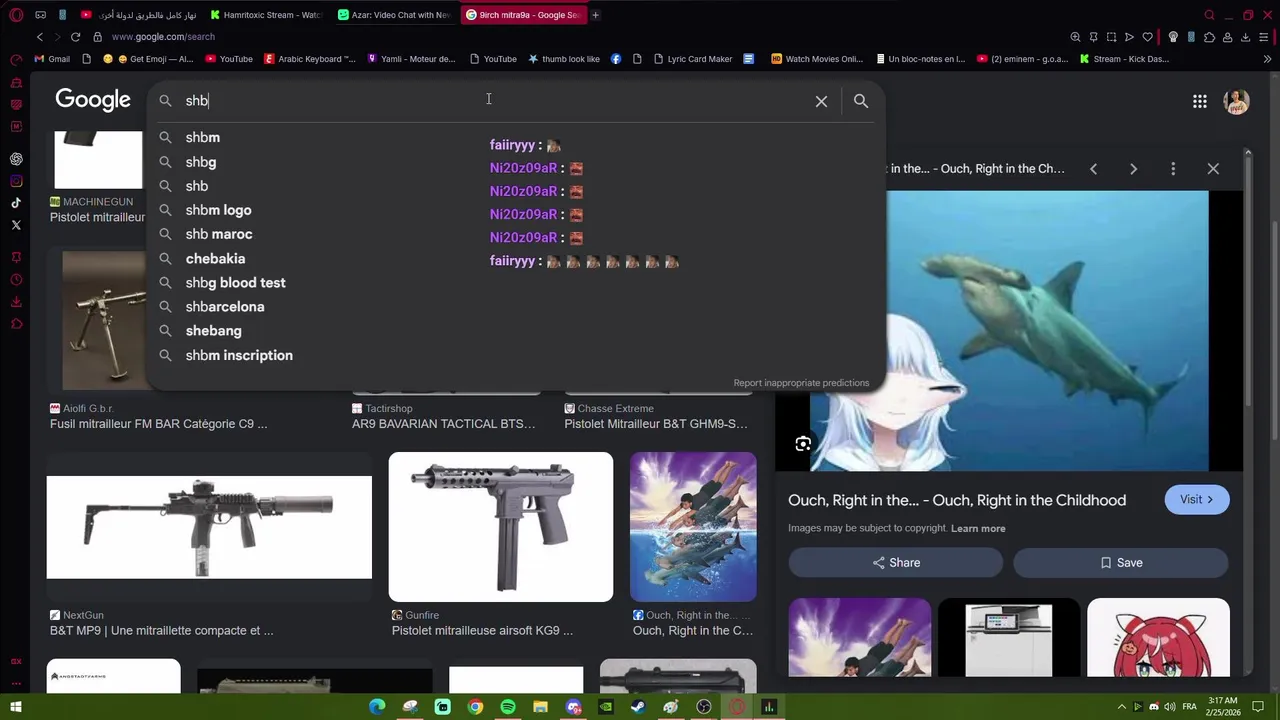
Task: Open the Learn more copyright link
Action: tap(978, 528)
